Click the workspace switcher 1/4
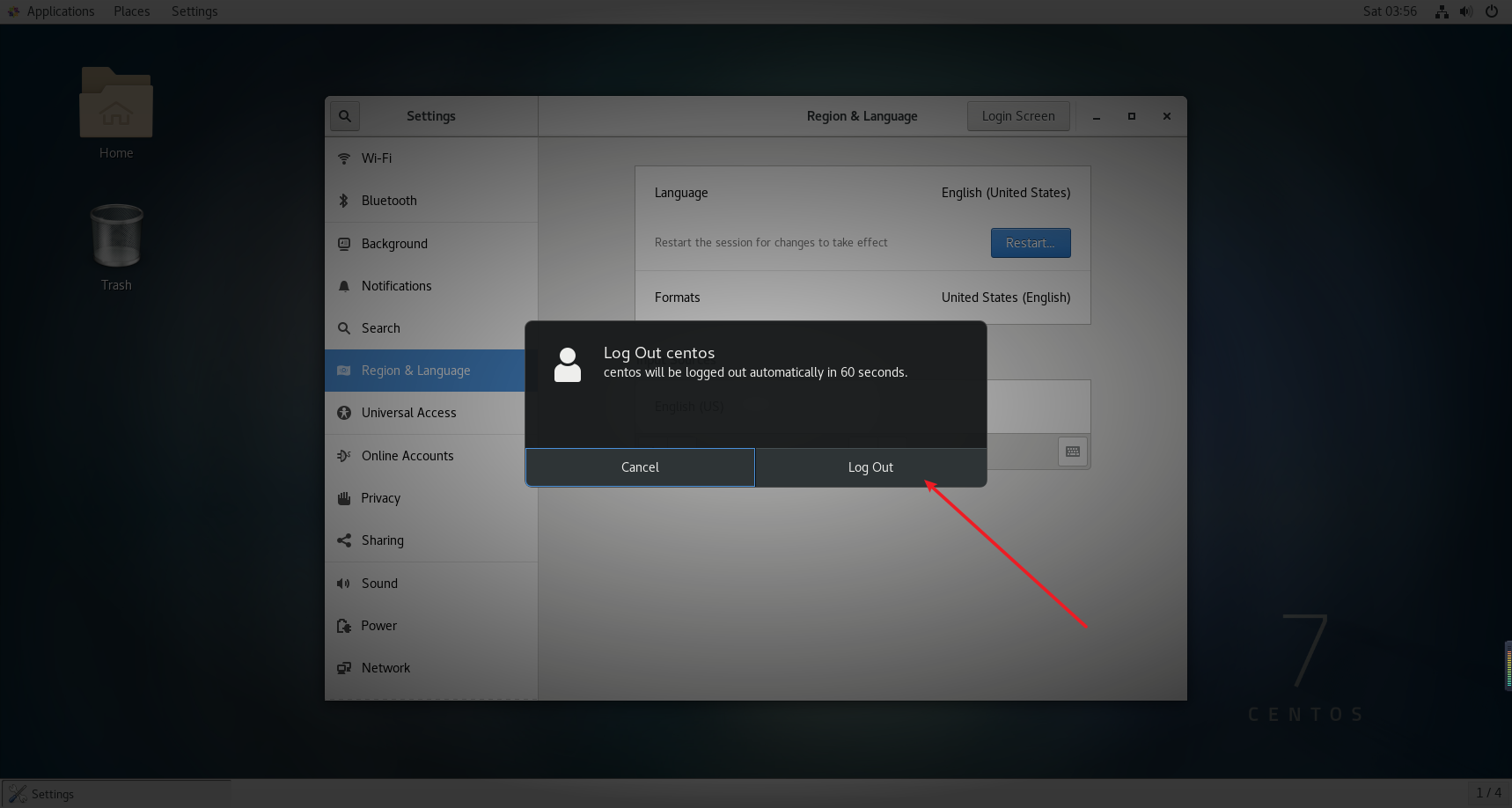Screen dimensions: 1512x808 click(x=1489, y=793)
